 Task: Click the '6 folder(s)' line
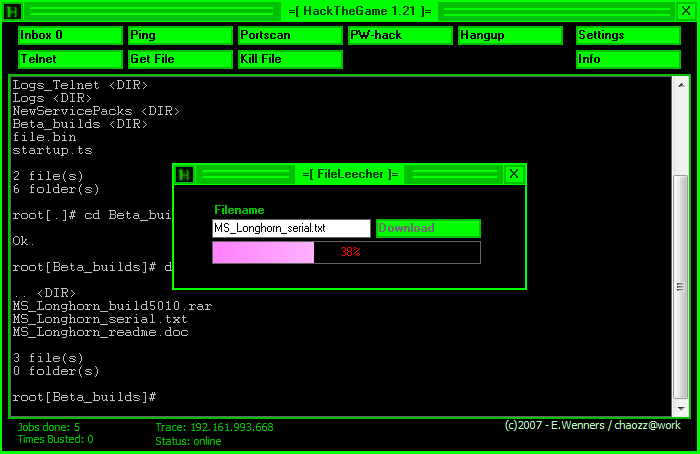pyautogui.click(x=56, y=189)
